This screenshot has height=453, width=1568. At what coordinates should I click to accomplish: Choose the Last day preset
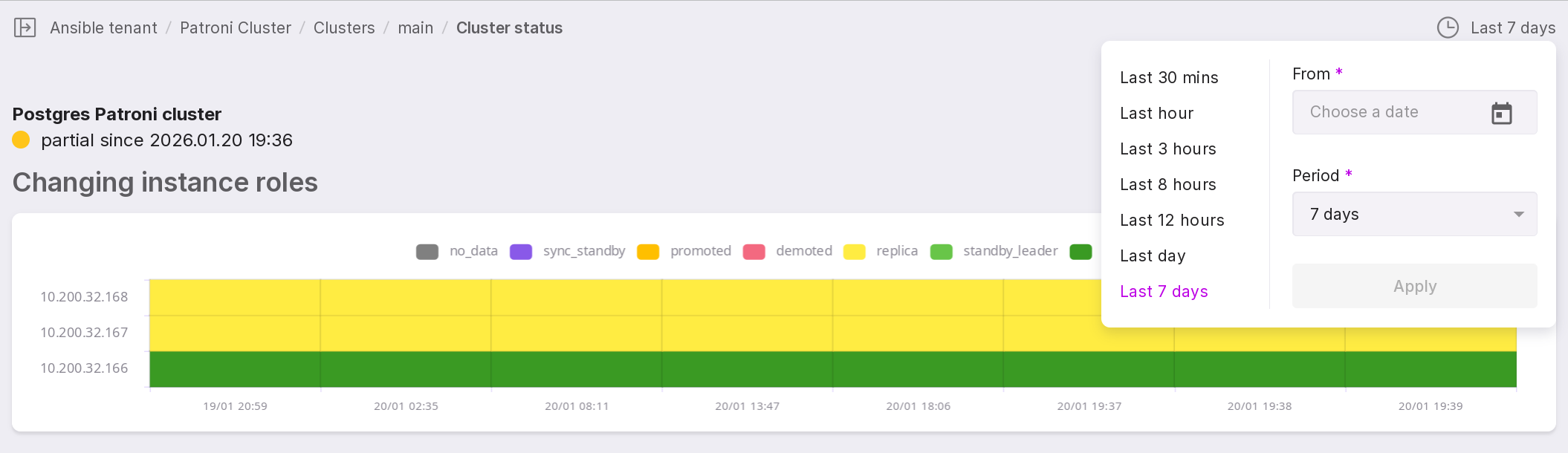tap(1153, 256)
